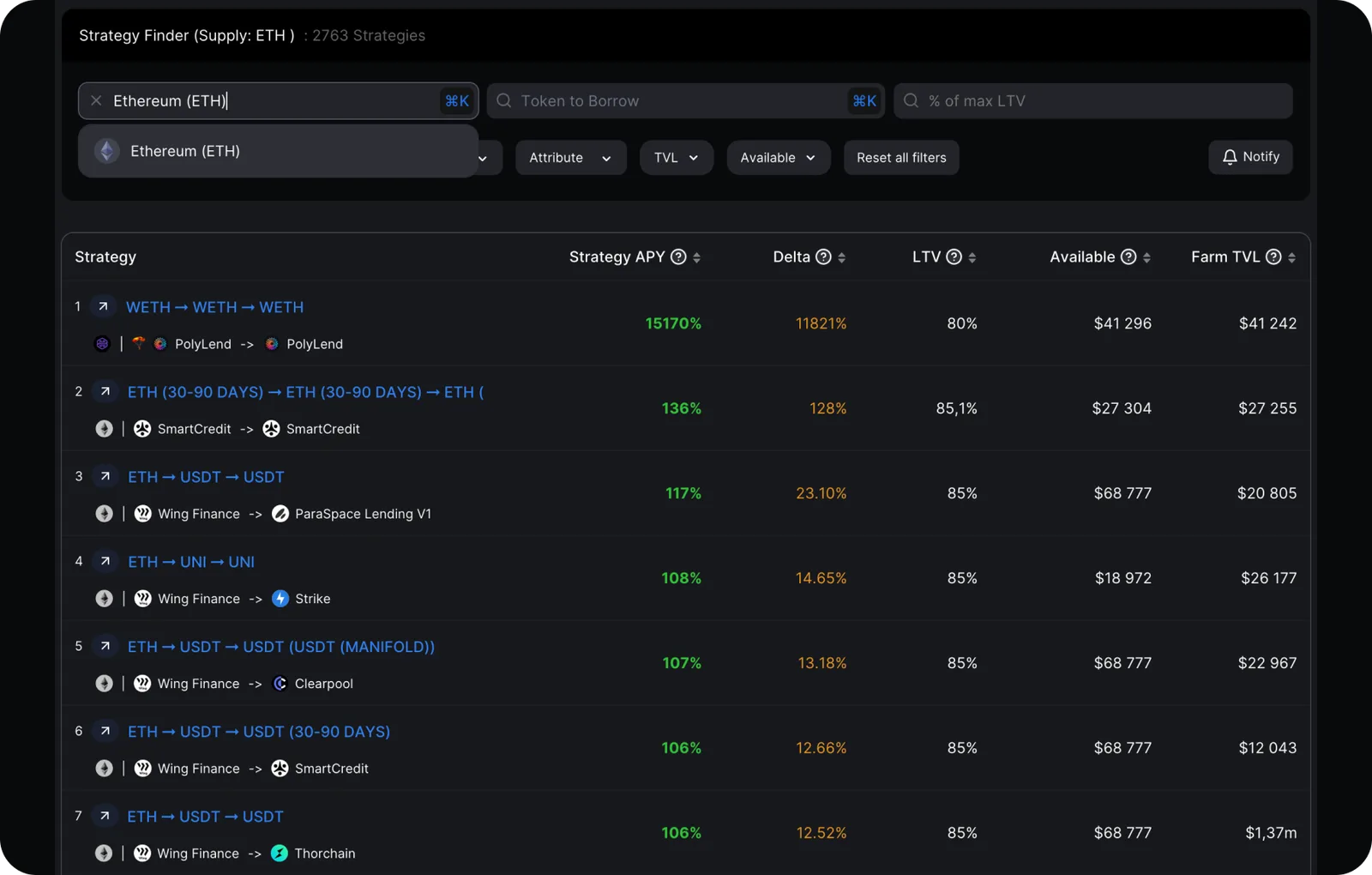The height and width of the screenshot is (875, 1372).
Task: Click the Notify bell button
Action: tap(1250, 157)
